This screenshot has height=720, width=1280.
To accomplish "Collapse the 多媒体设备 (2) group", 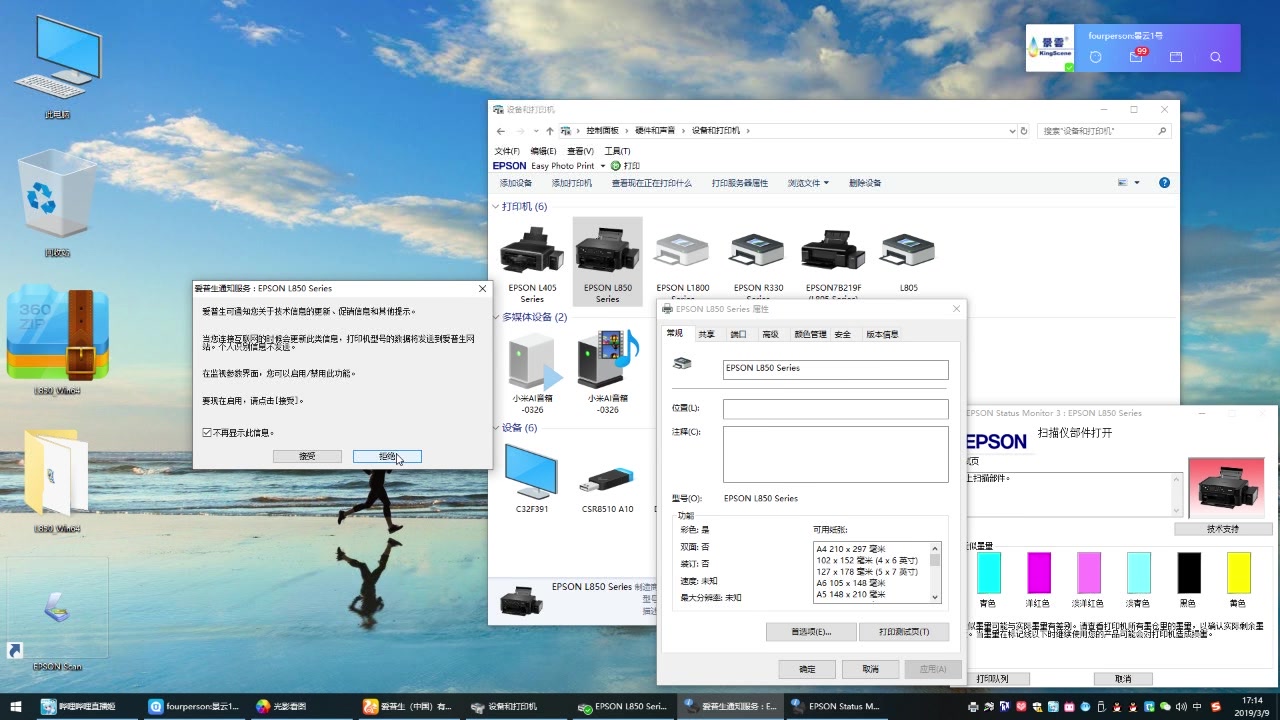I will coord(496,317).
